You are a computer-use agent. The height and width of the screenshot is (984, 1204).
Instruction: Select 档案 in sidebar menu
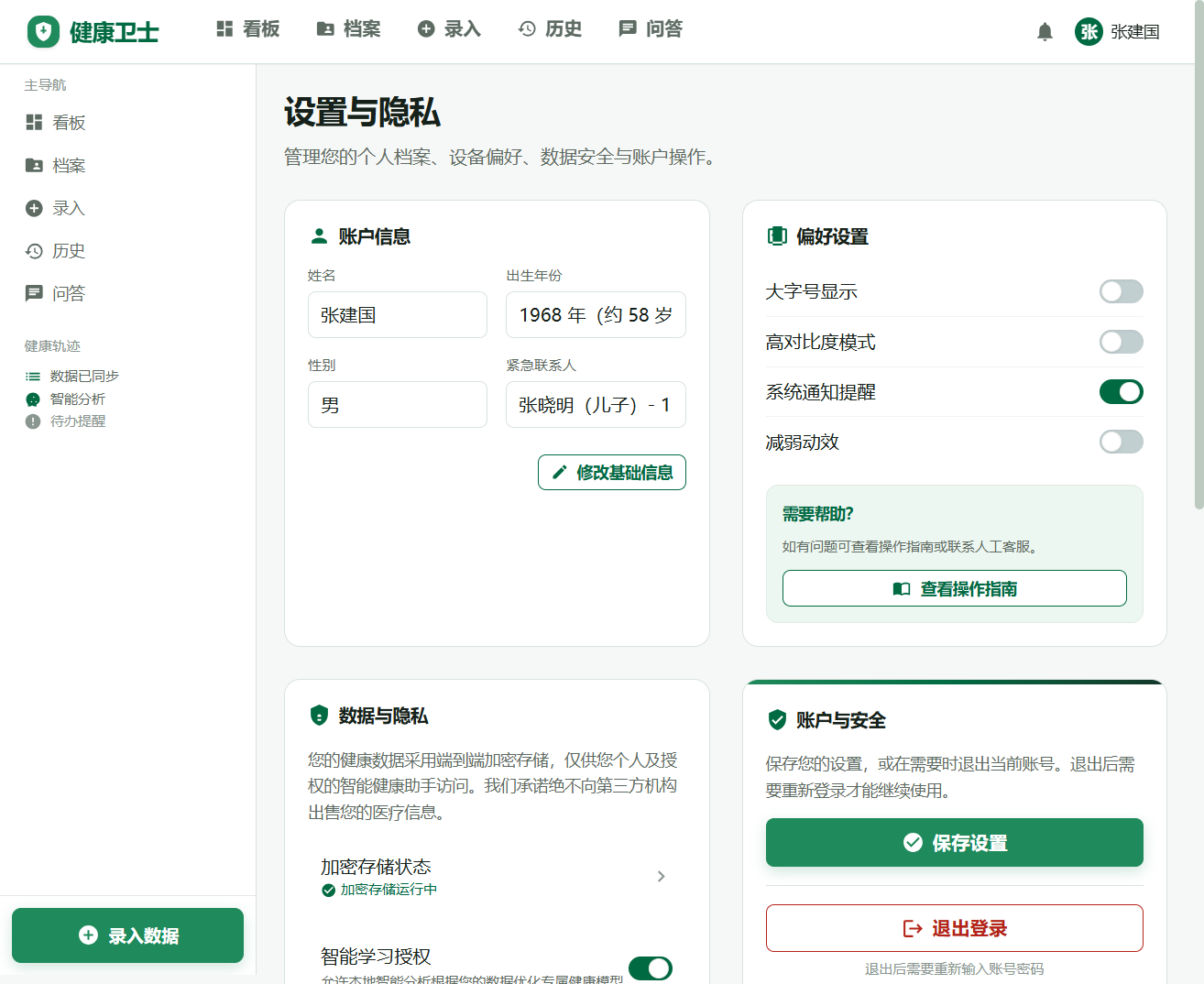tap(127, 165)
